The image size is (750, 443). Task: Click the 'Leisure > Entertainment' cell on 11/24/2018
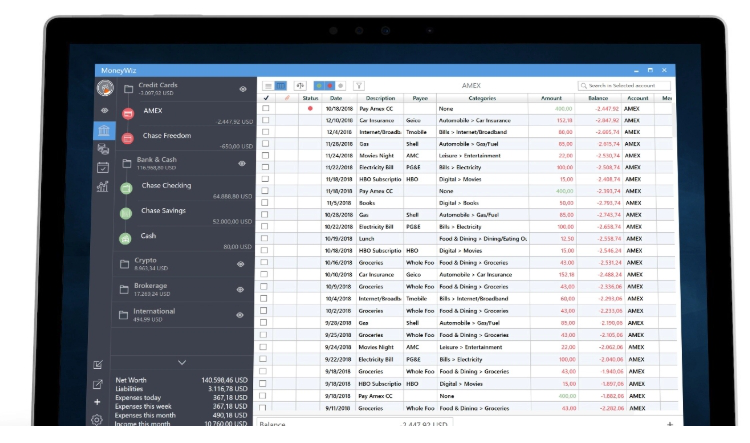tap(470, 155)
